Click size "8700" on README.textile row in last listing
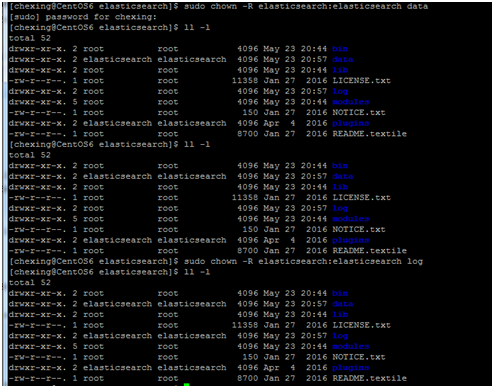The image size is (494, 388). pyautogui.click(x=248, y=379)
